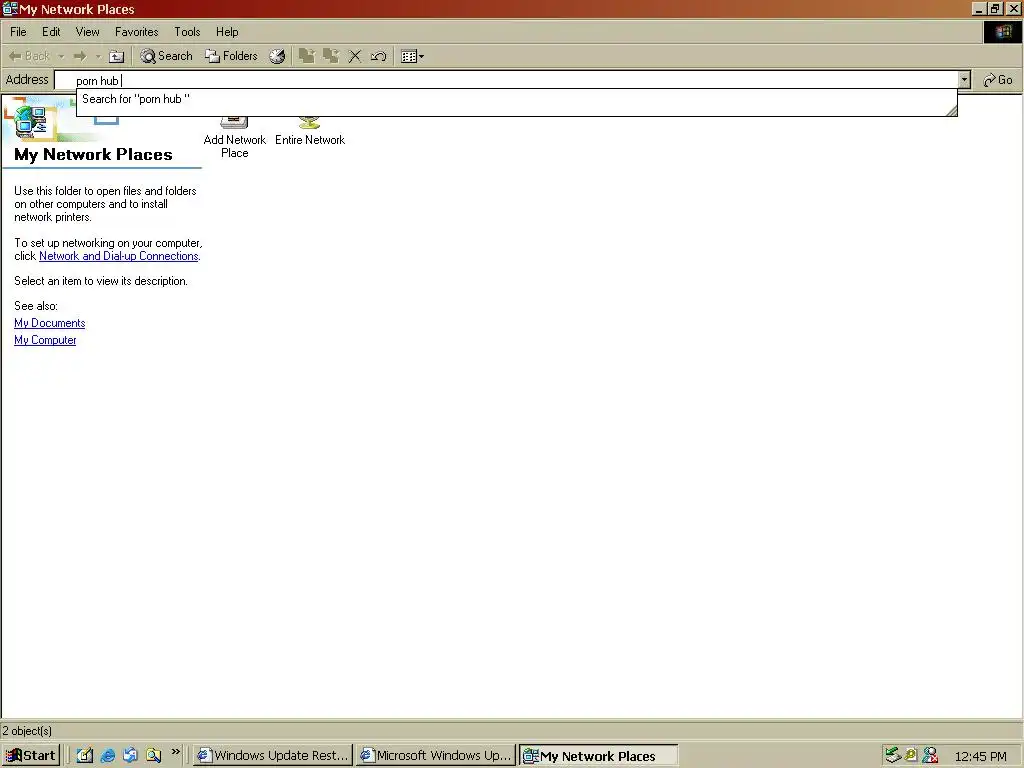Expand the Address bar dropdown arrow
1024x768 pixels.
(x=964, y=80)
